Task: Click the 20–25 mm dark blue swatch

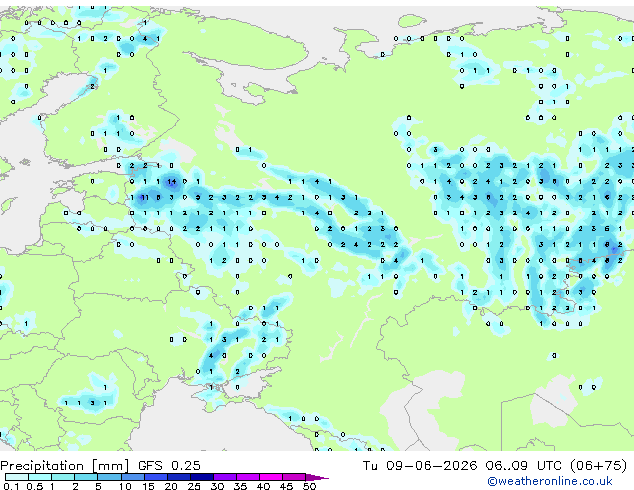Action: [179, 477]
